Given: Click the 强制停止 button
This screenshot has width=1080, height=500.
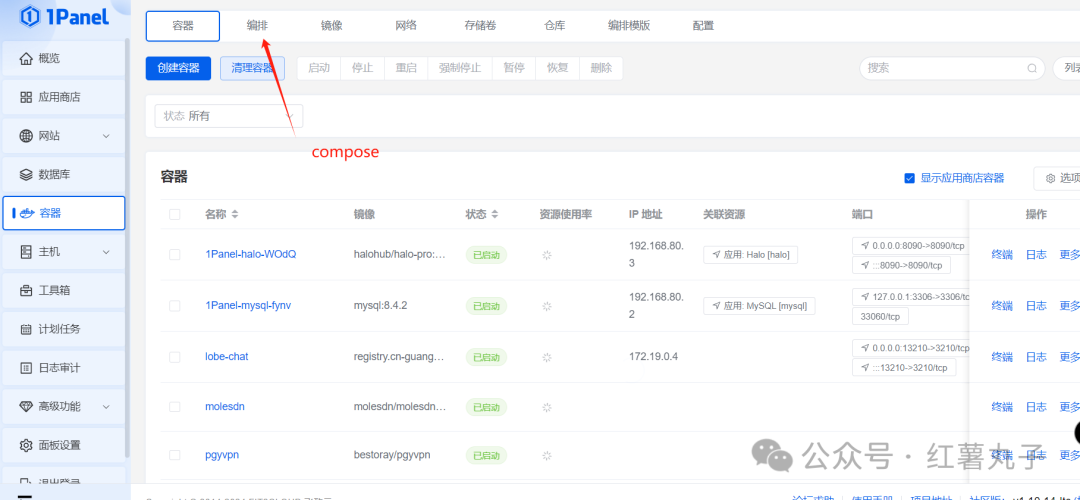Looking at the screenshot, I should click(461, 68).
